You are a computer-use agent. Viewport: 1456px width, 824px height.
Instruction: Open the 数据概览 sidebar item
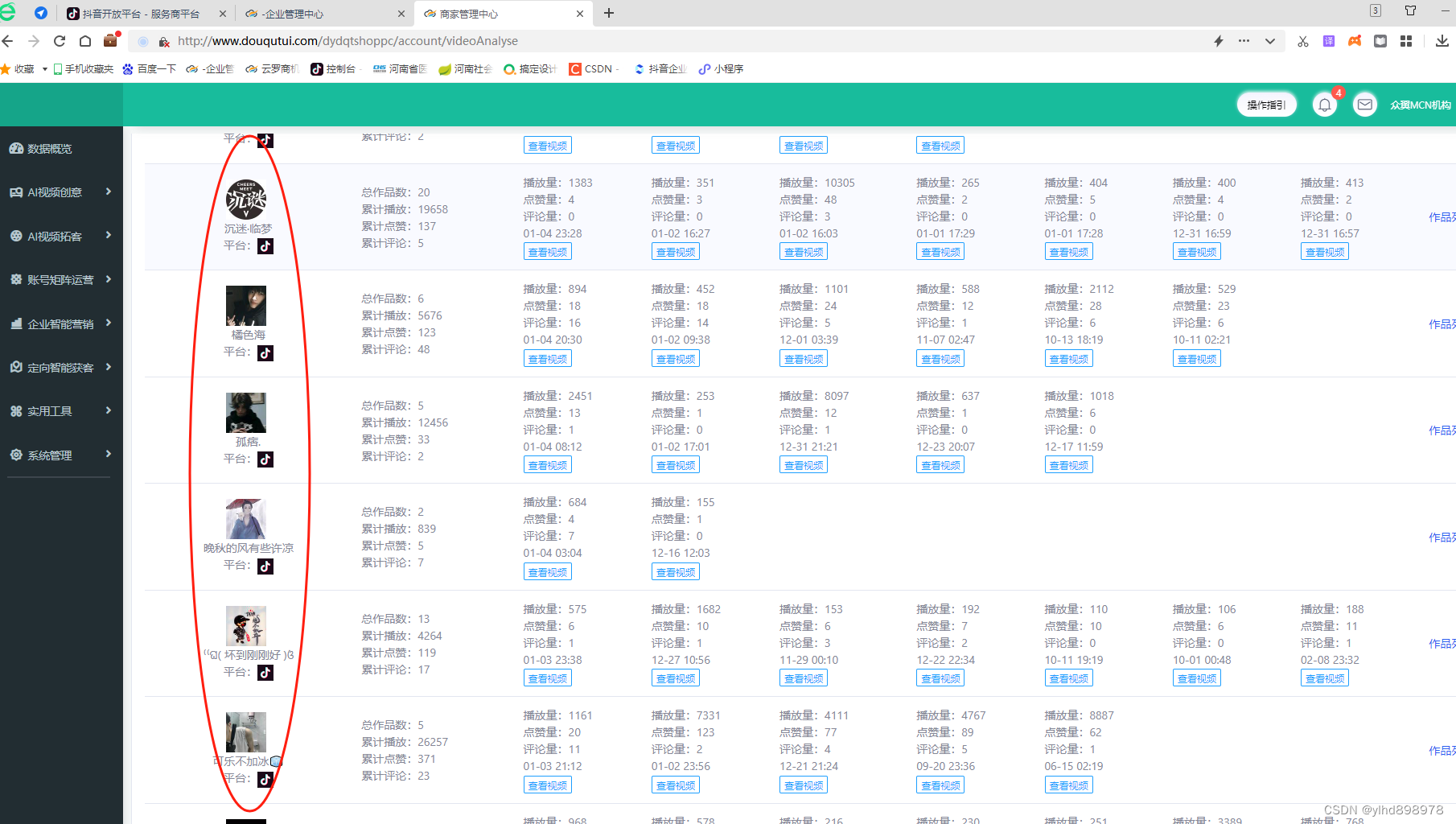click(61, 149)
